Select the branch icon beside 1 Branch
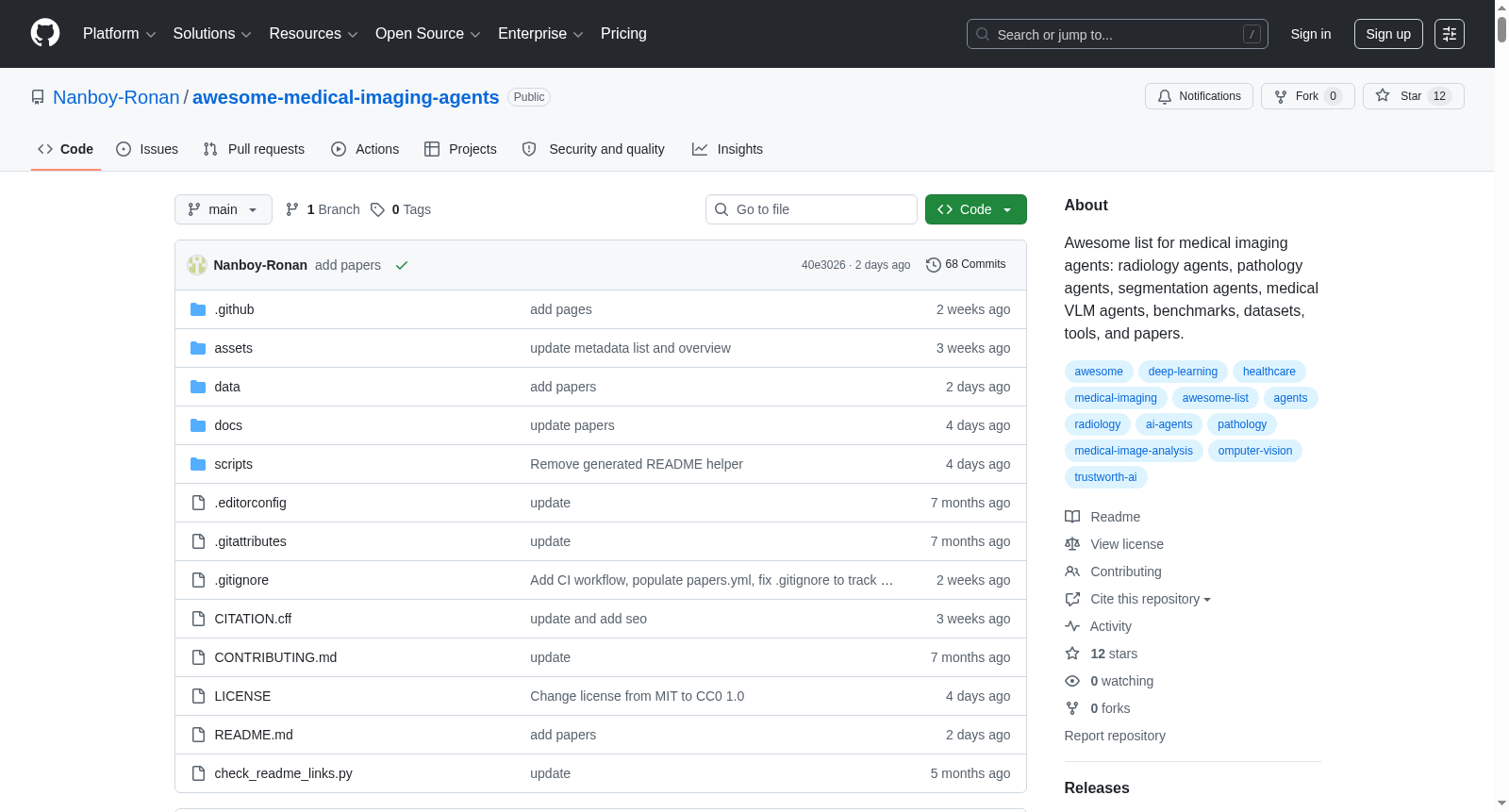 (x=292, y=209)
